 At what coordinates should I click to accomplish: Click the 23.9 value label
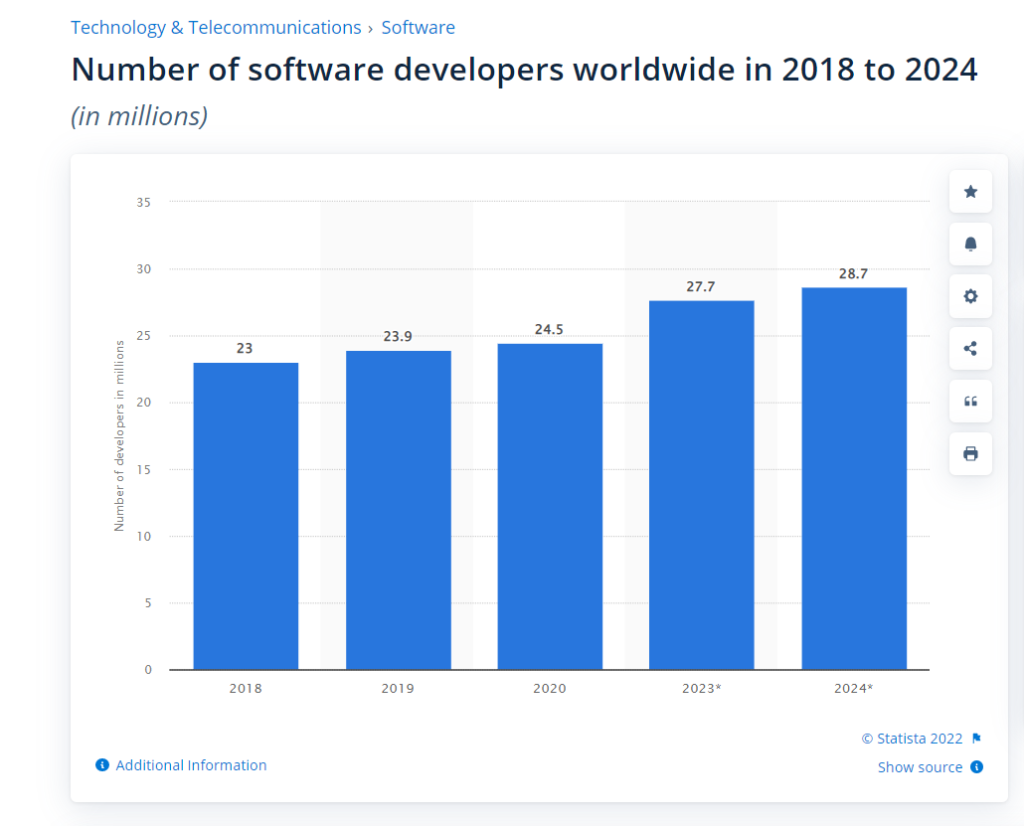pos(397,336)
